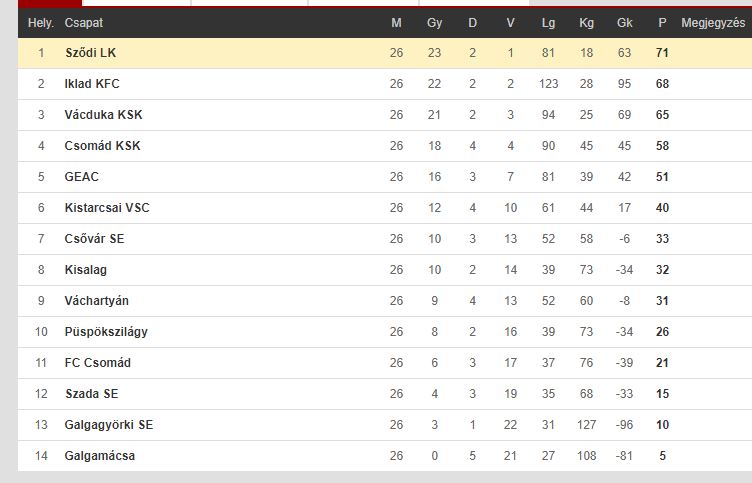Click the Csapat column header
The image size is (752, 483).
pos(83,23)
